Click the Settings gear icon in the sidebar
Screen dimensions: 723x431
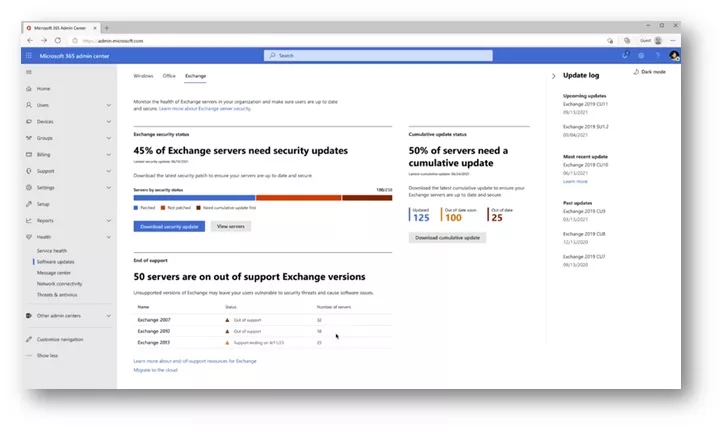coord(29,188)
